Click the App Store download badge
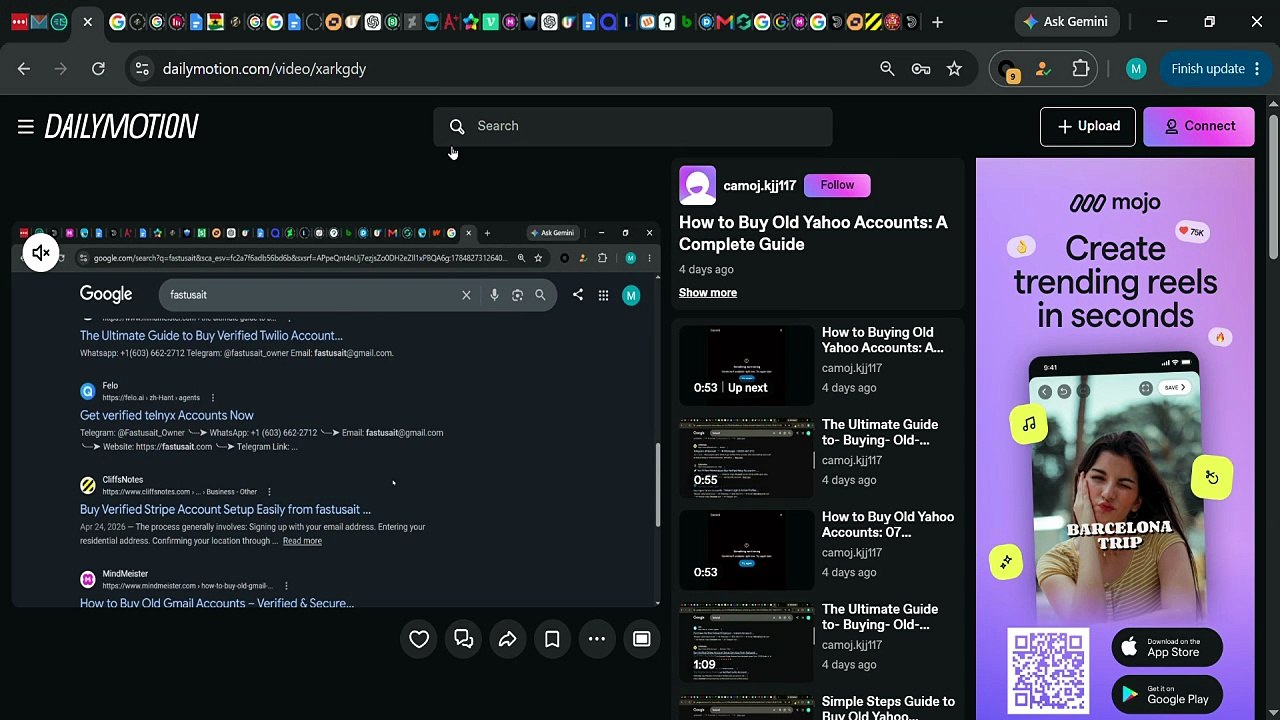 (x=1167, y=648)
